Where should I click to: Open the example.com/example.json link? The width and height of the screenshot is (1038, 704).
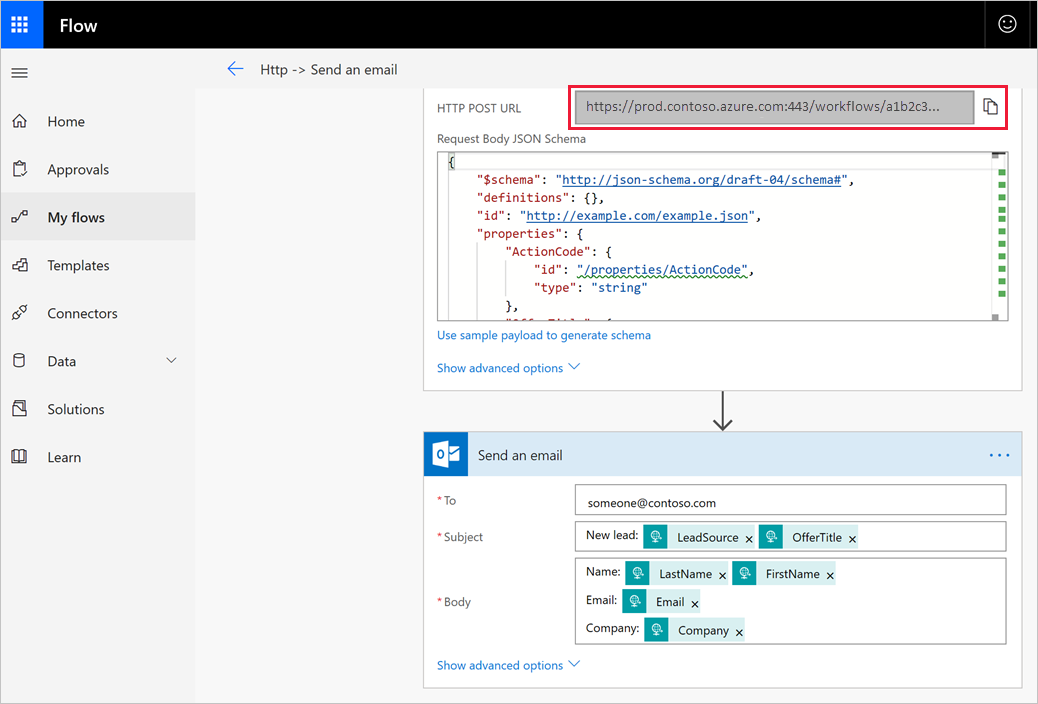tap(637, 215)
